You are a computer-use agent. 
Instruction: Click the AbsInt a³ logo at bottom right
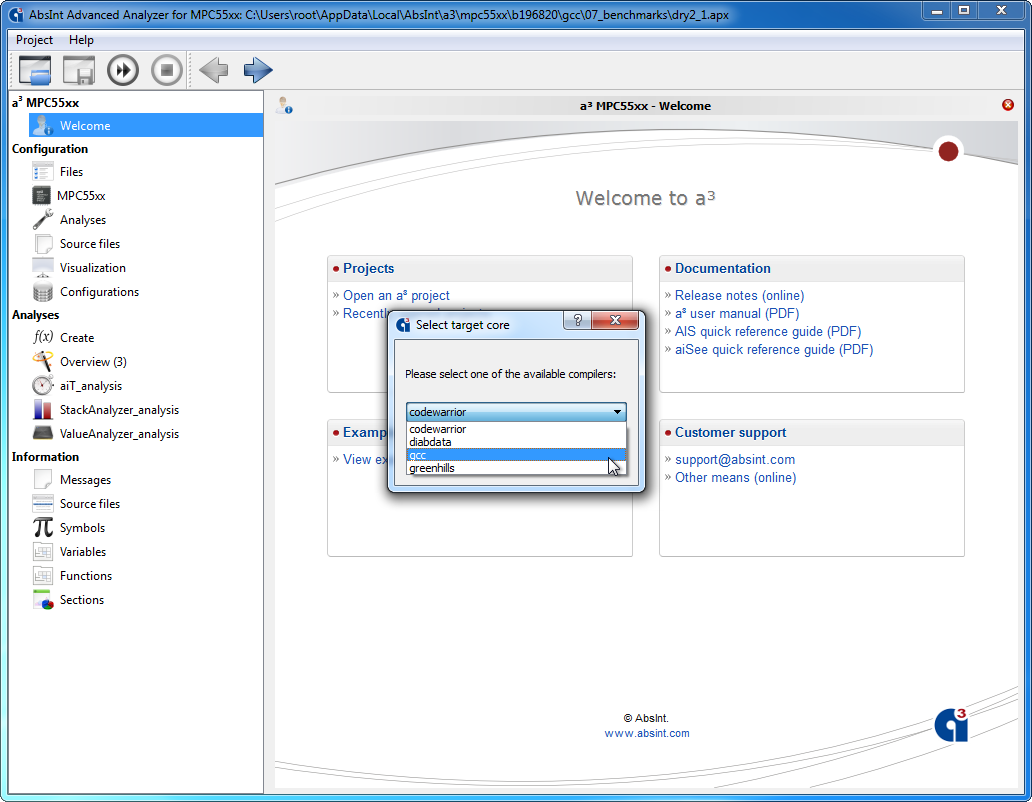[951, 724]
